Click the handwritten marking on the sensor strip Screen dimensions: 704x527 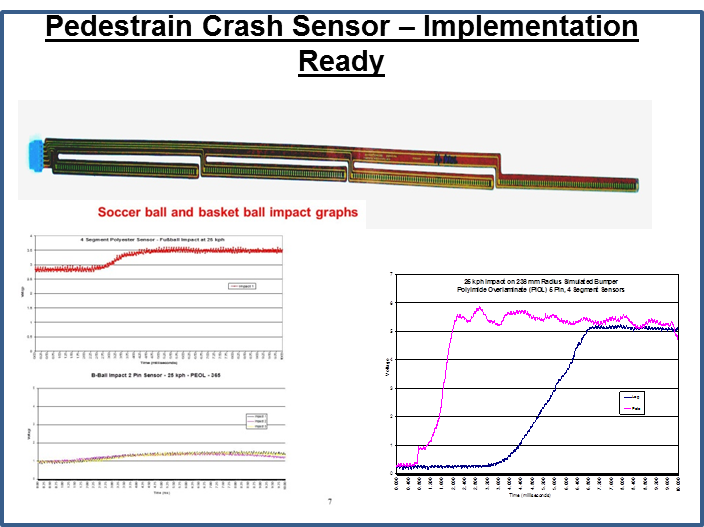(x=445, y=158)
